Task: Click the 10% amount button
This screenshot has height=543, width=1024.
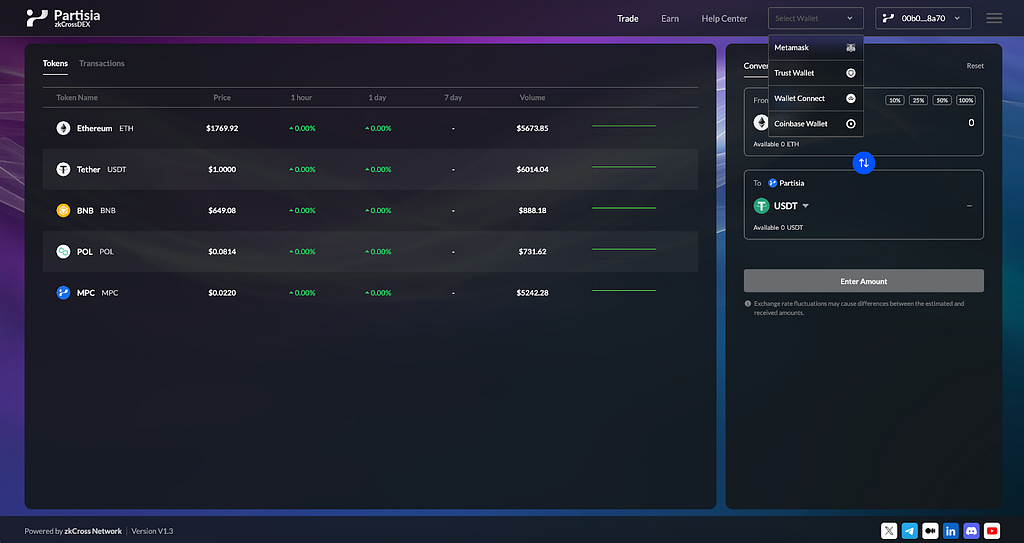Action: [895, 100]
